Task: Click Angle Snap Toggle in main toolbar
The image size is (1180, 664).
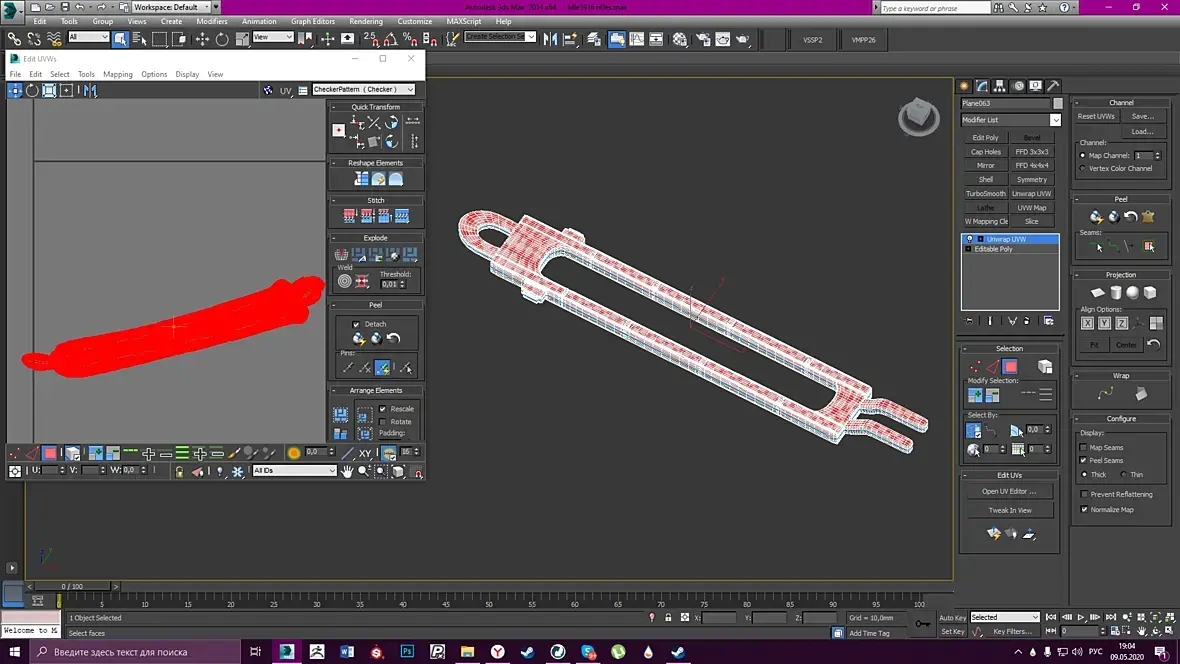Action: click(x=389, y=39)
